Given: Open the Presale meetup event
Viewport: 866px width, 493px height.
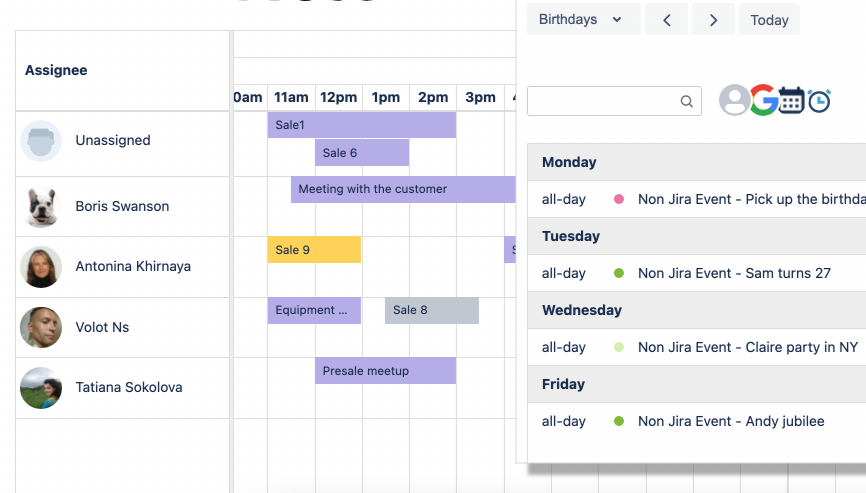Looking at the screenshot, I should (x=385, y=371).
